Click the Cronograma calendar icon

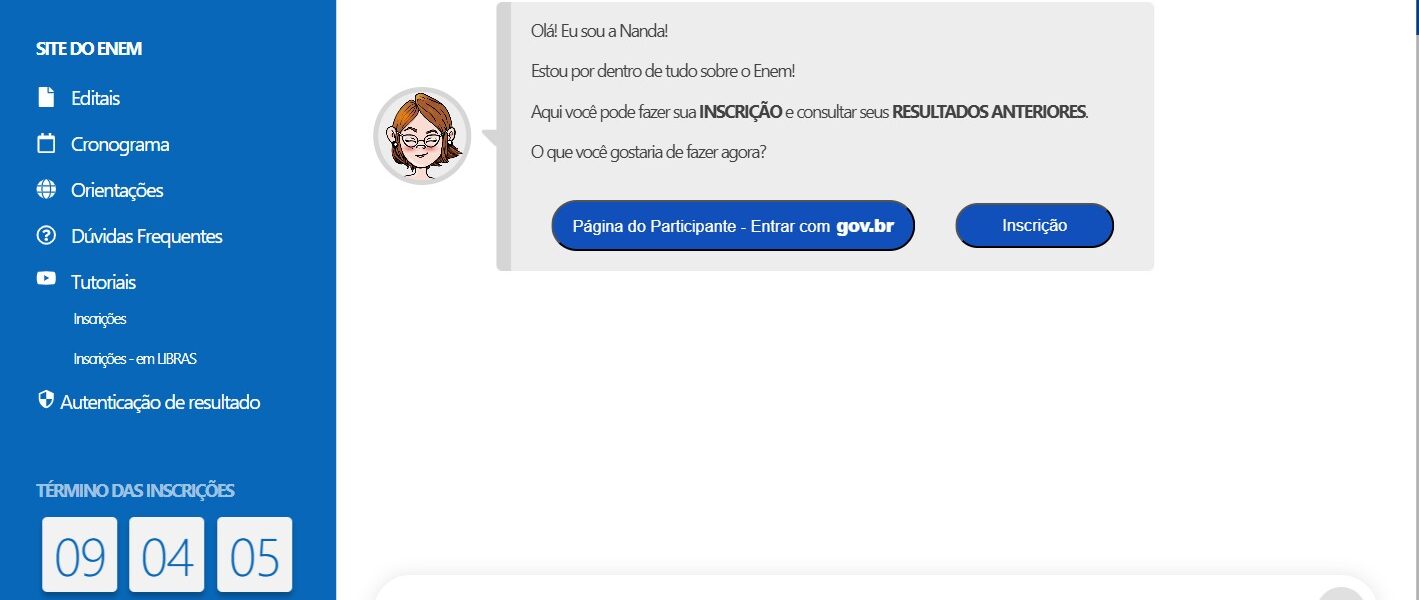click(46, 143)
